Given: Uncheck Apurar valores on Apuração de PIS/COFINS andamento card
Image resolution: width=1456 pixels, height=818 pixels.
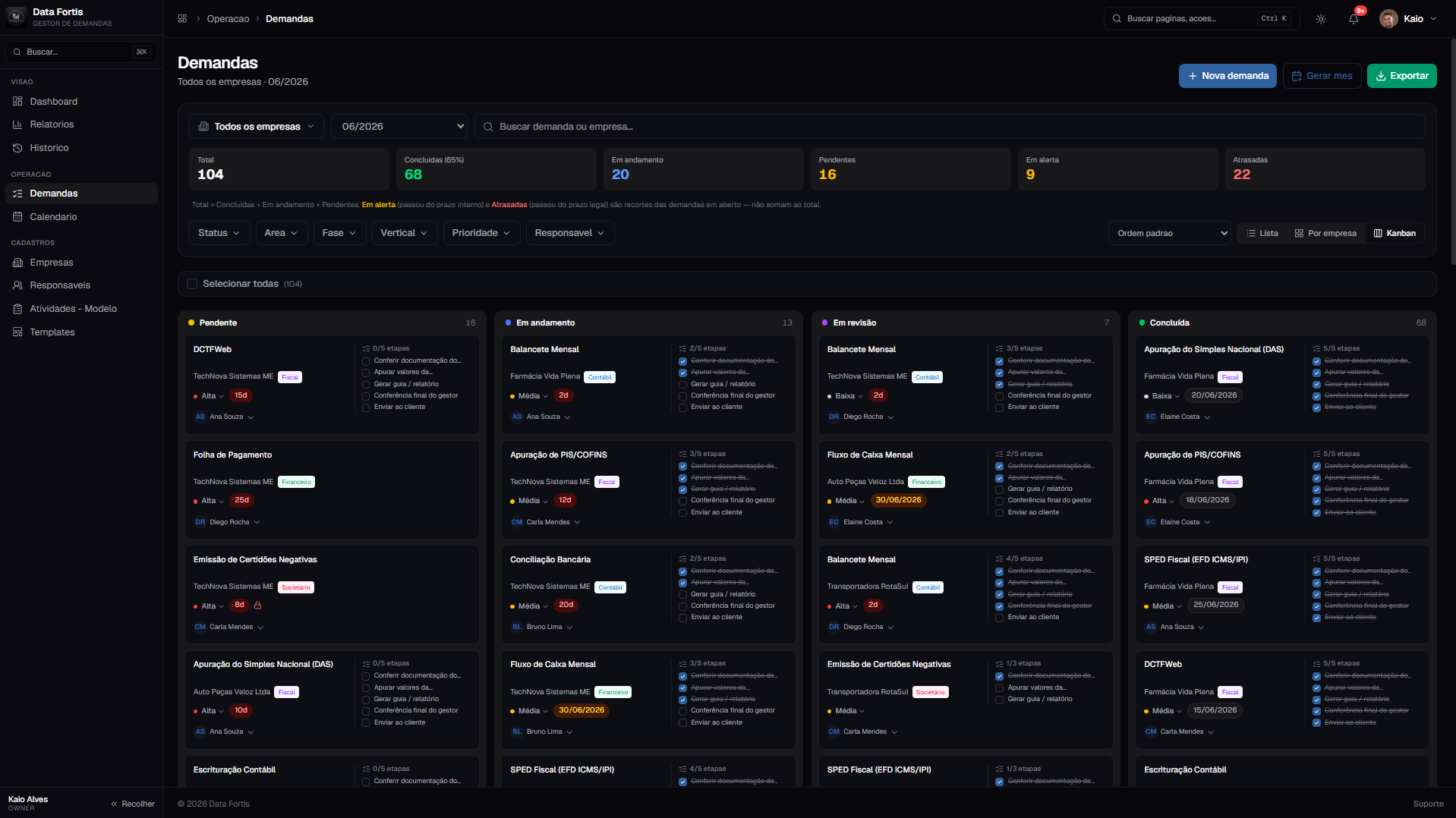Looking at the screenshot, I should (682, 478).
